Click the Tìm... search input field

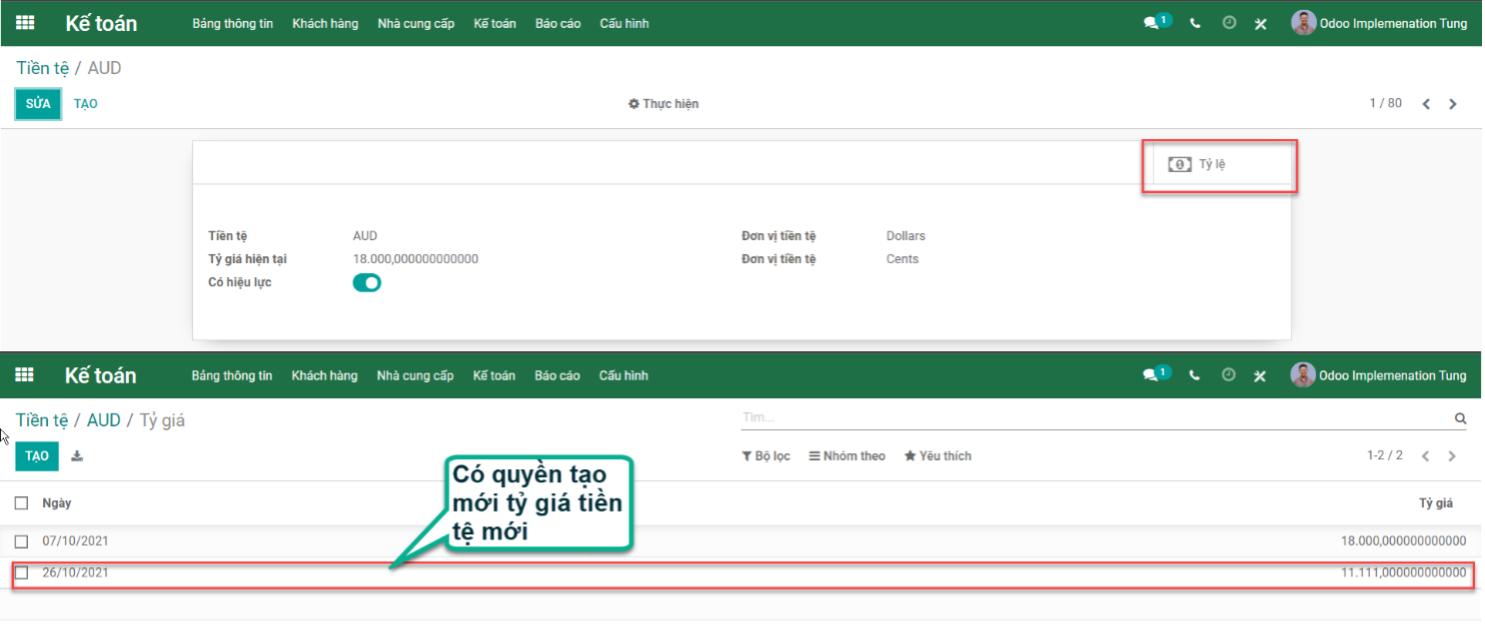point(1095,418)
